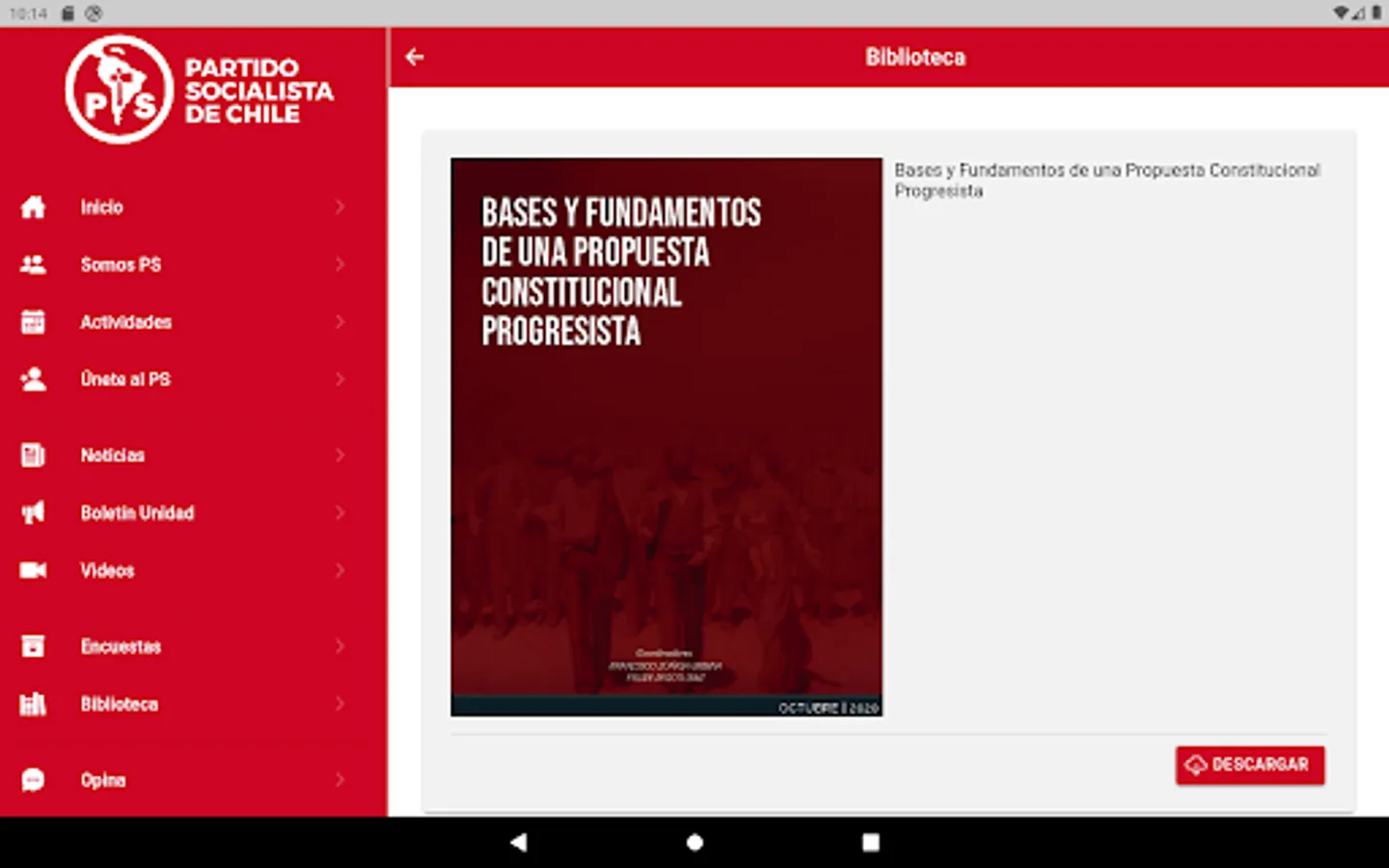Screen dimensions: 1389x868
Task: Select Boletín Unidad in sidebar
Action: (193, 512)
